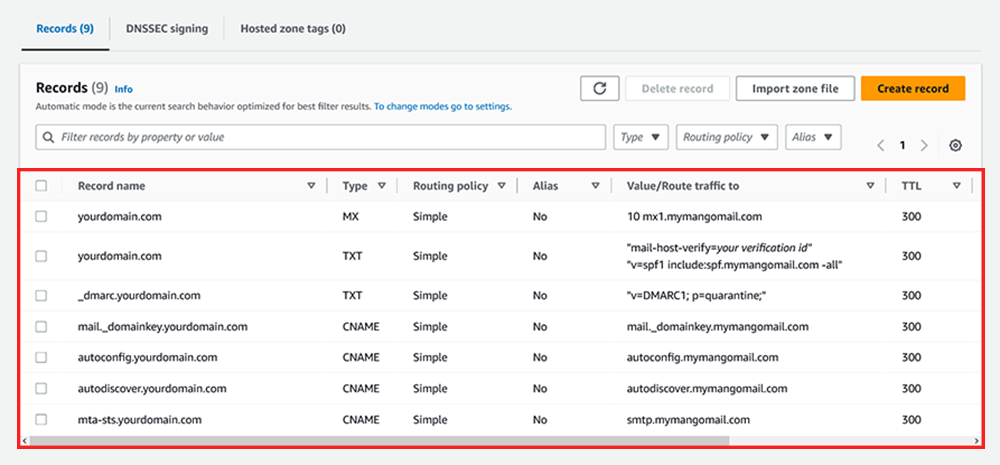
Task: Open the Type filter dropdown
Action: (x=640, y=137)
